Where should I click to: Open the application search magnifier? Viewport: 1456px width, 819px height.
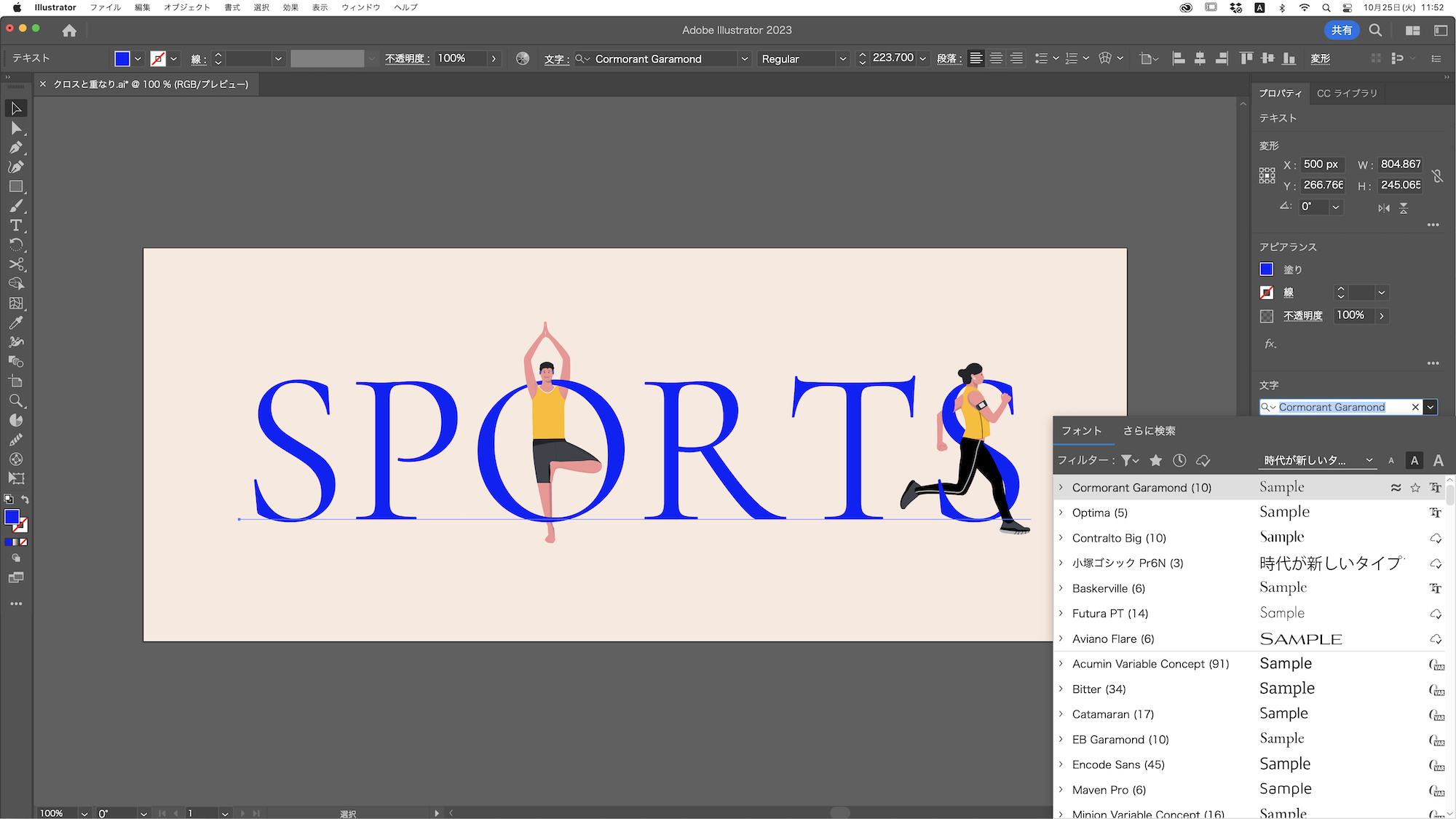(1375, 31)
